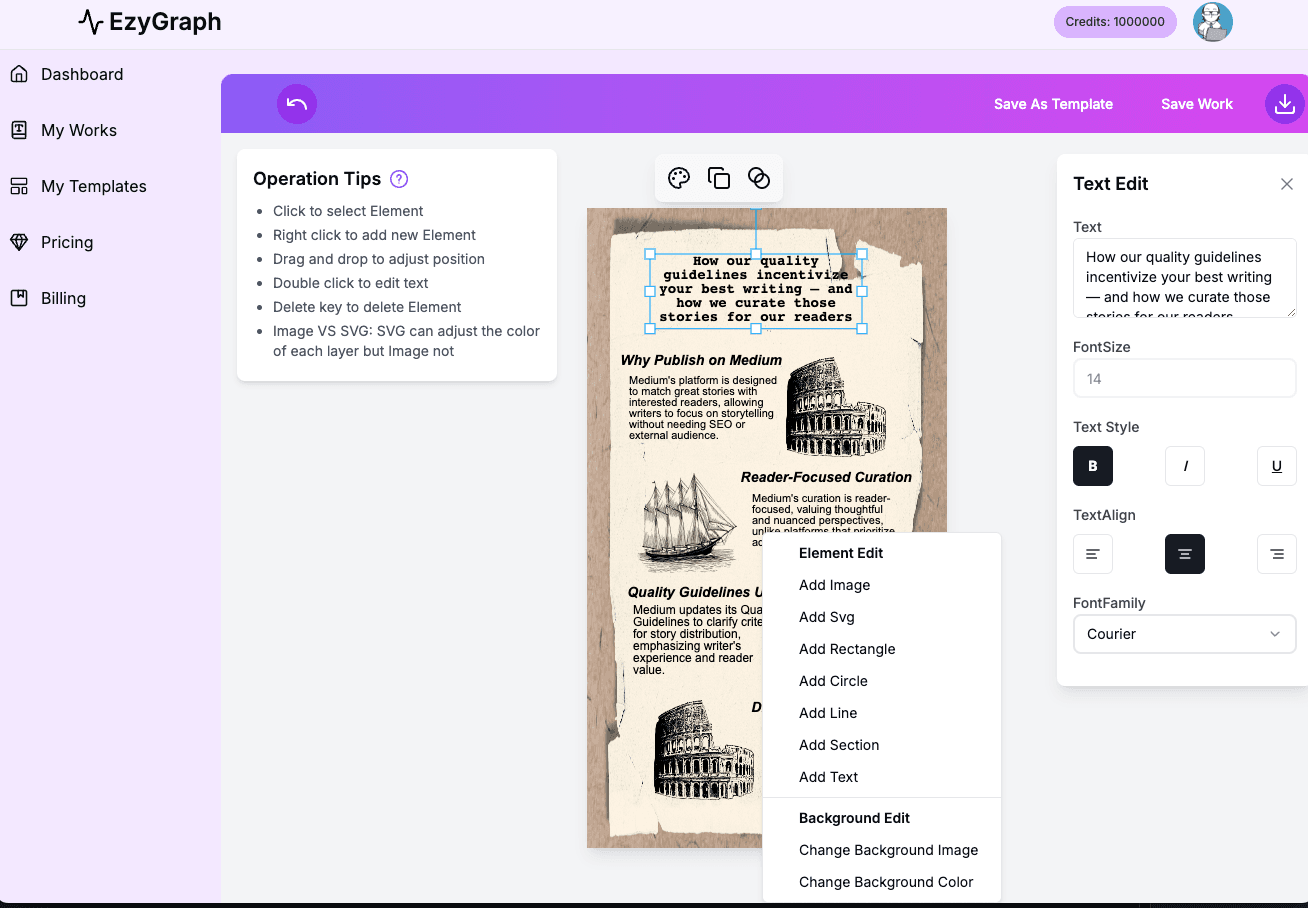Click the top-center resize handle of selection
The image size is (1308, 908).
pos(756,254)
